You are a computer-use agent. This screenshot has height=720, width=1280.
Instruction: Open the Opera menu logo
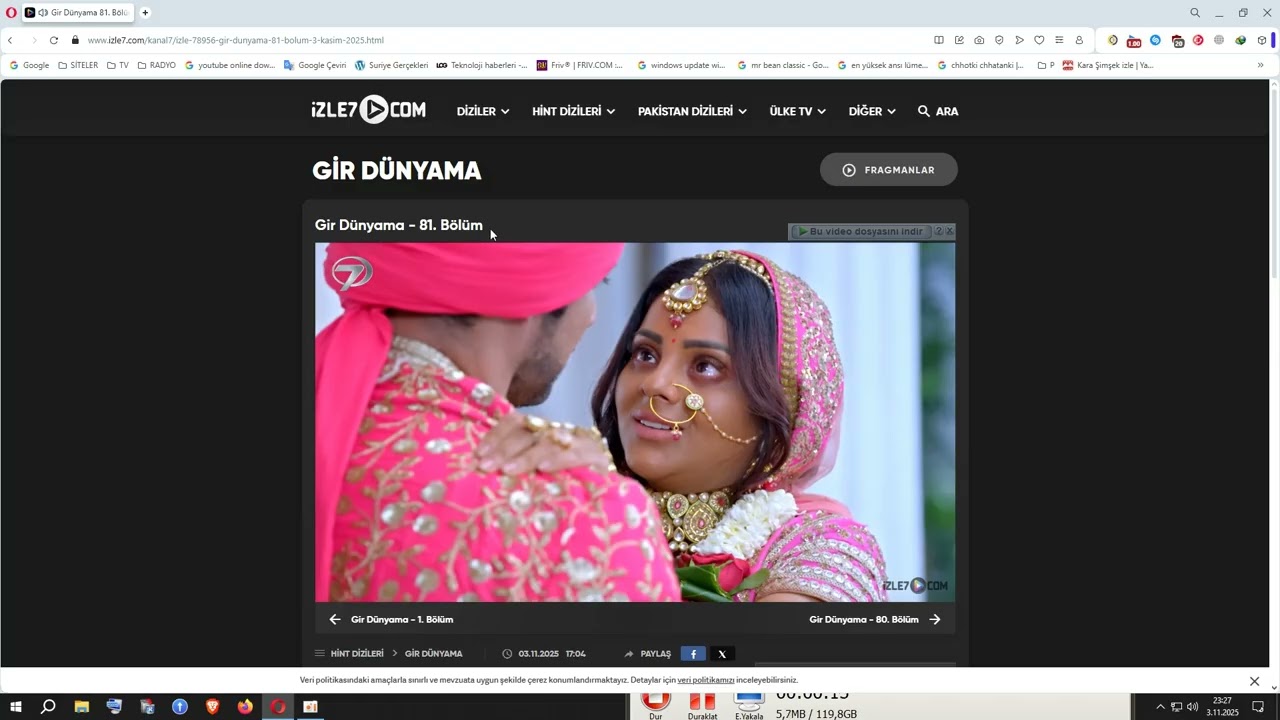click(11, 13)
